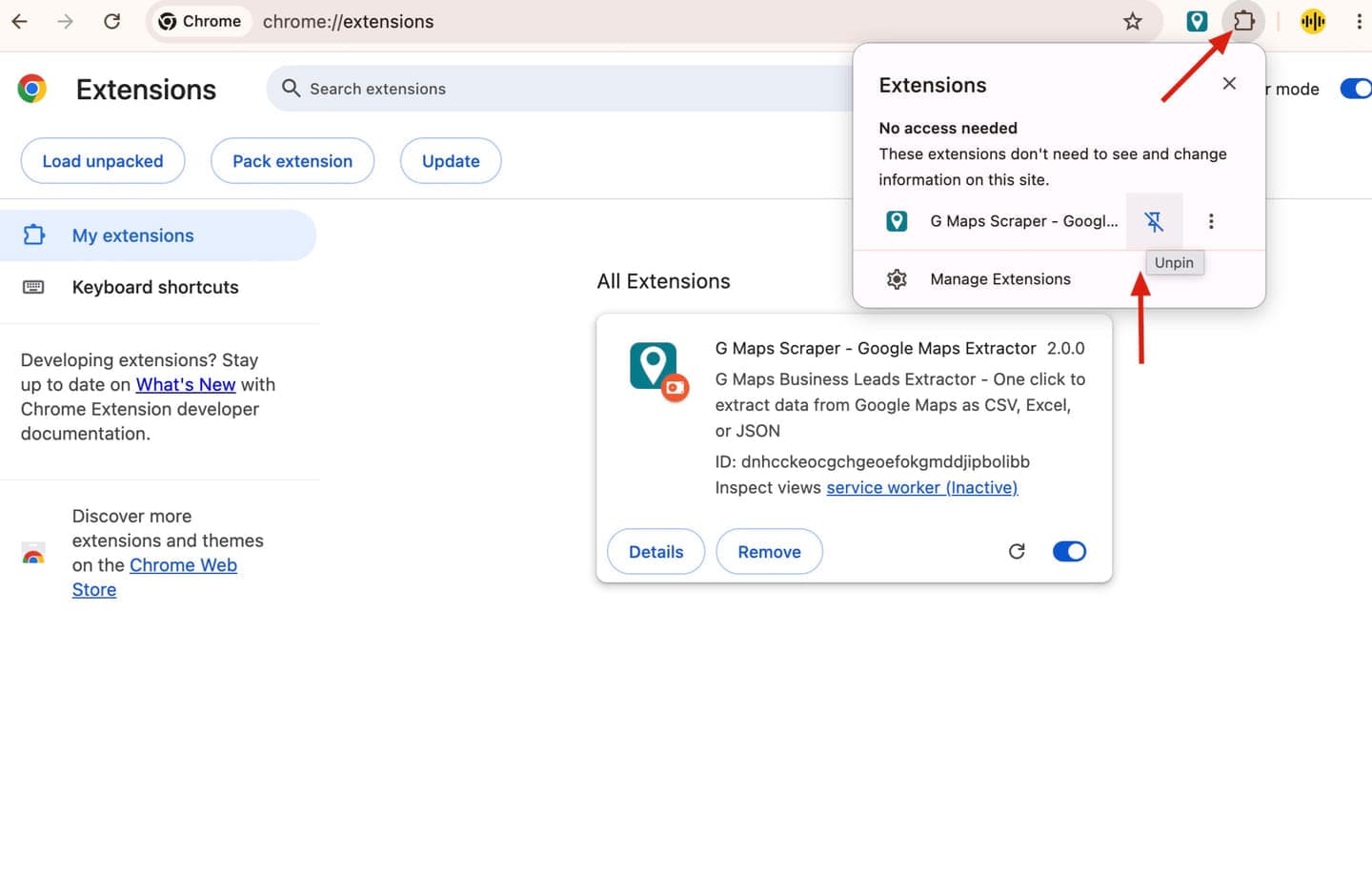Disable G Maps Scraper with its toggle
The height and width of the screenshot is (877, 1372).
pos(1069,551)
